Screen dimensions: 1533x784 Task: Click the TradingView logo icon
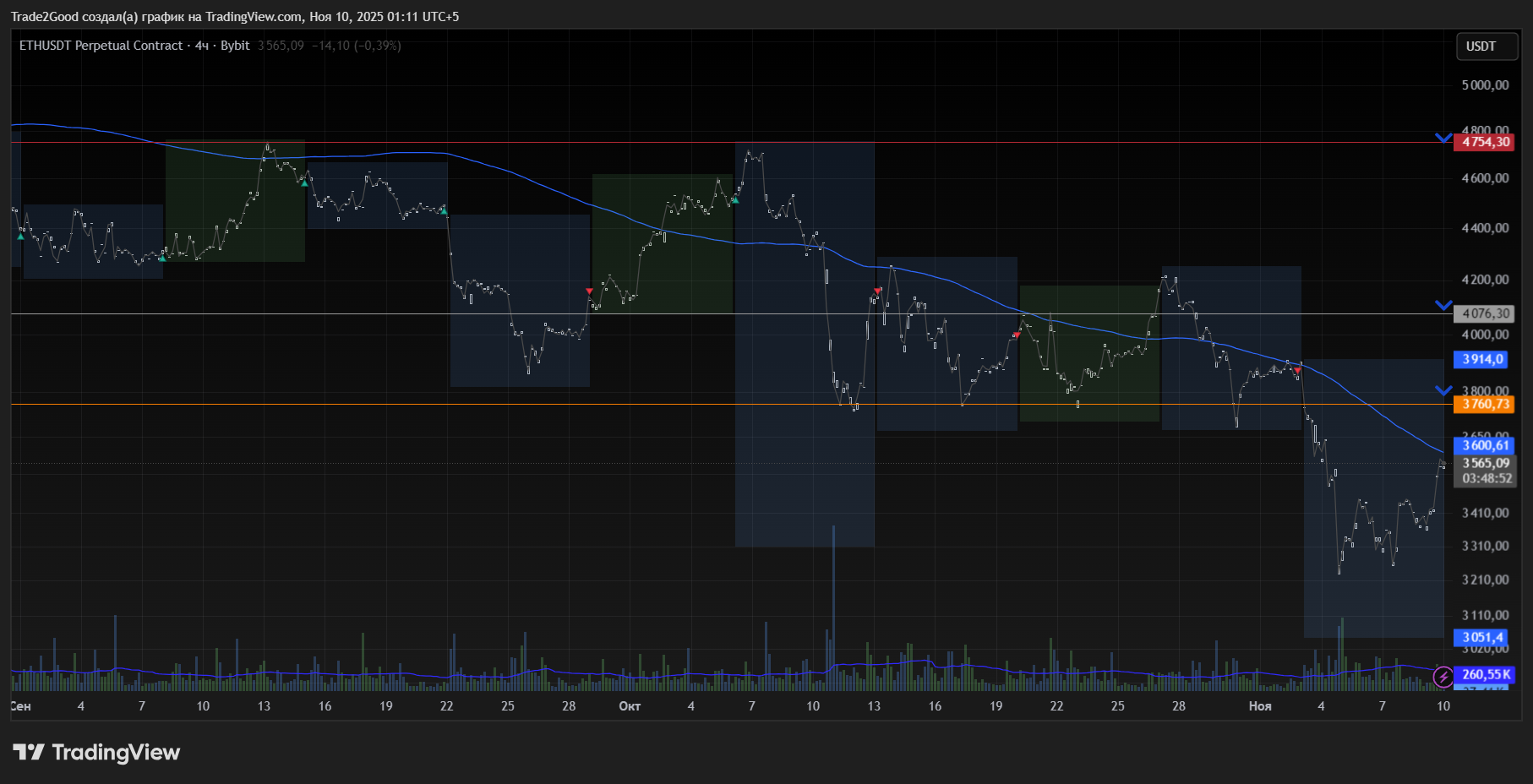[x=29, y=752]
